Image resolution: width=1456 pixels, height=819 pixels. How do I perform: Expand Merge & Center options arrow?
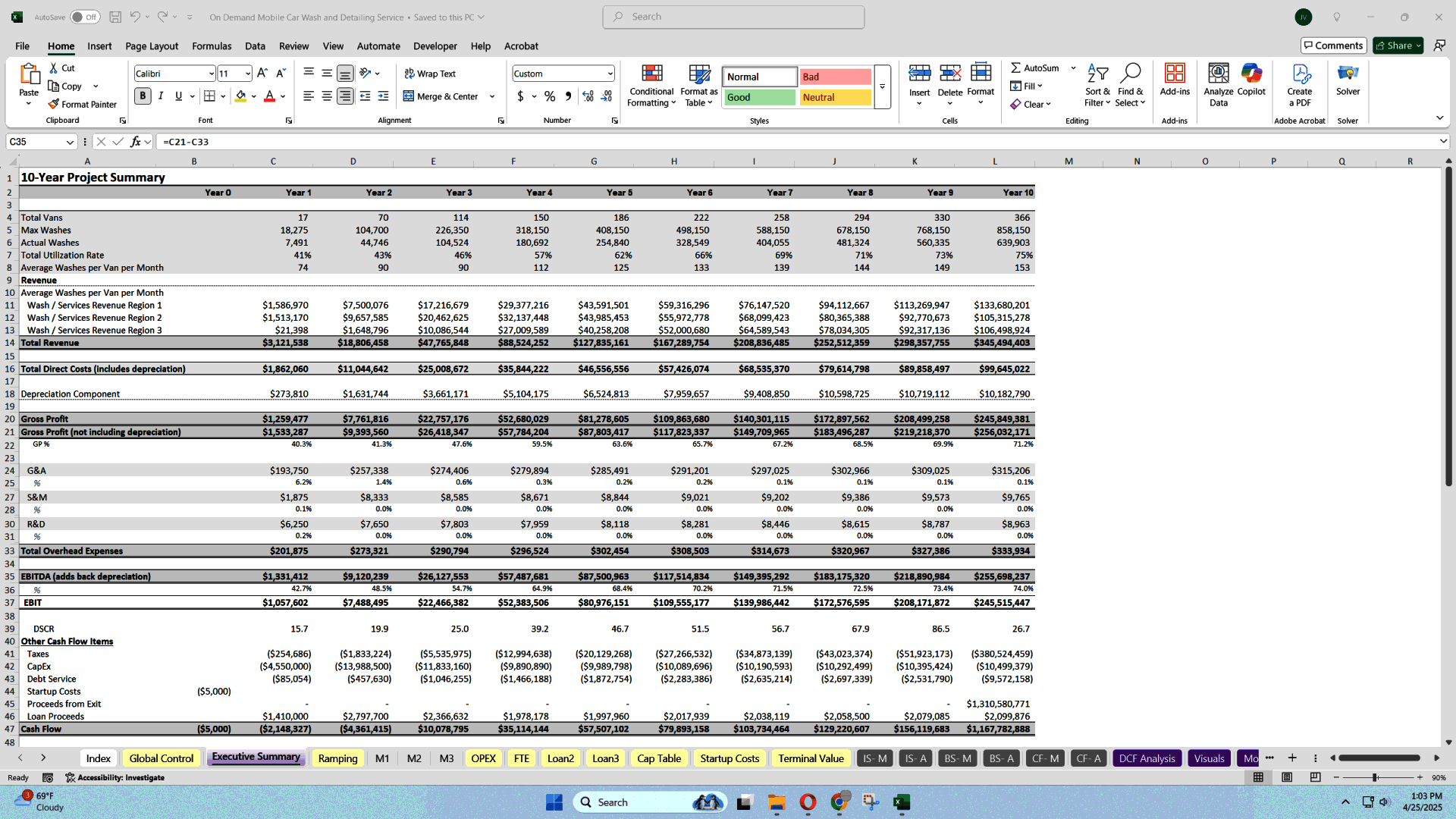[492, 96]
